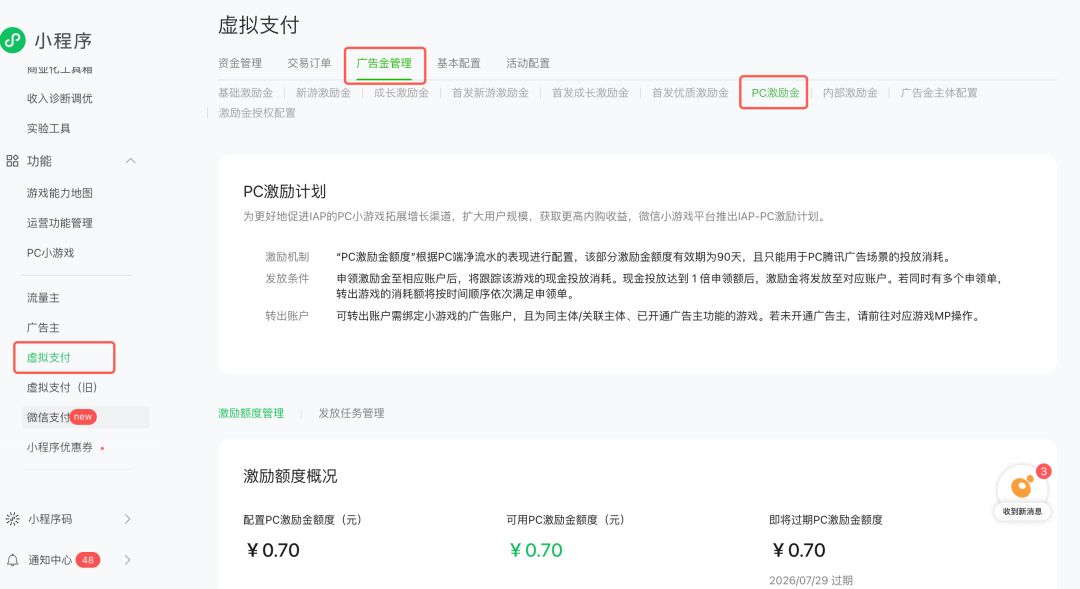Open 广告金主体配置 sub-tab
Image resolution: width=1080 pixels, height=589 pixels.
click(x=939, y=92)
